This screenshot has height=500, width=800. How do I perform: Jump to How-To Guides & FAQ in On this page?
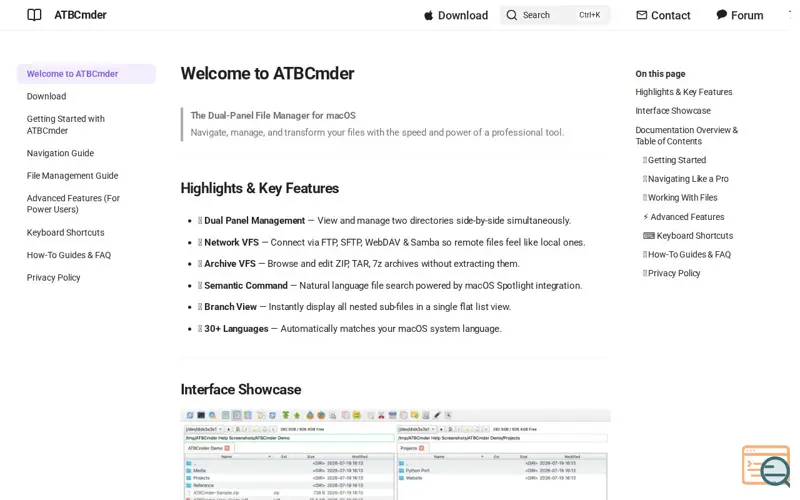click(x=687, y=255)
